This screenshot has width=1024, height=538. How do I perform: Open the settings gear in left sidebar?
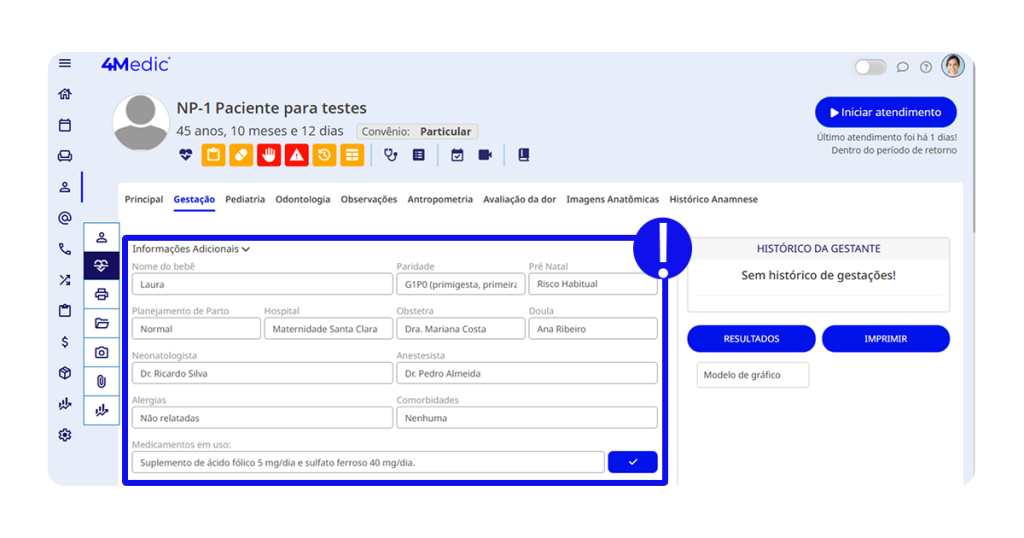point(65,435)
